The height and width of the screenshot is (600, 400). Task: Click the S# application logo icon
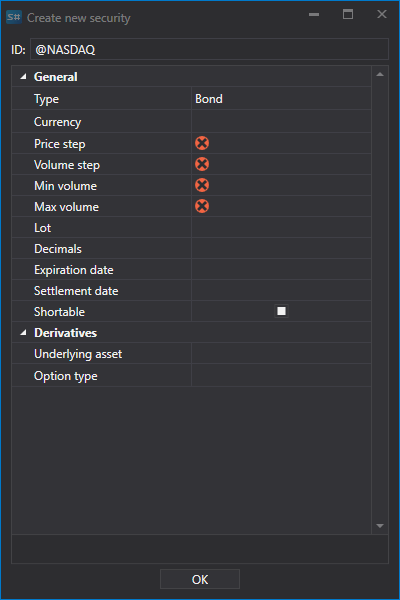14,17
